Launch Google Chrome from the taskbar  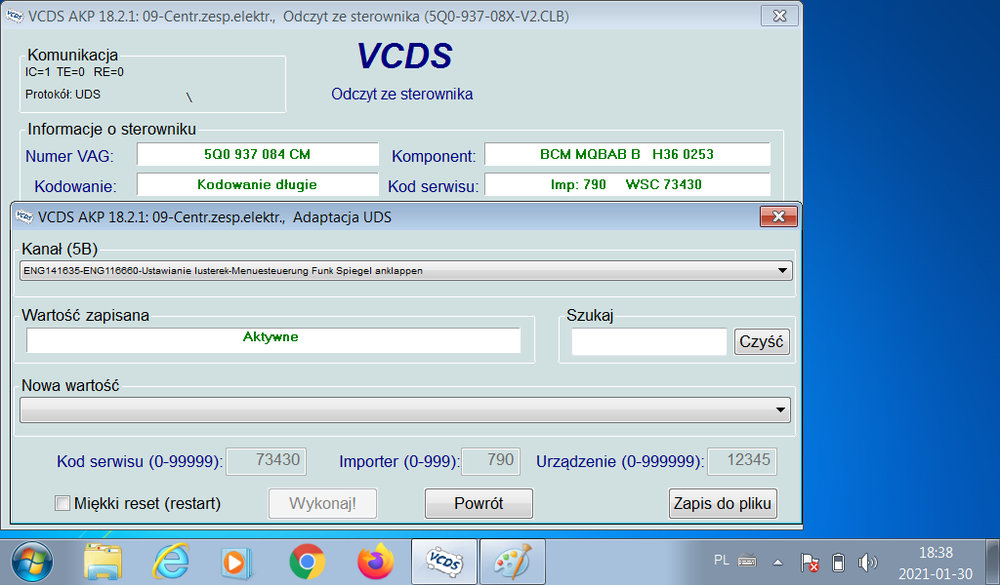306,562
